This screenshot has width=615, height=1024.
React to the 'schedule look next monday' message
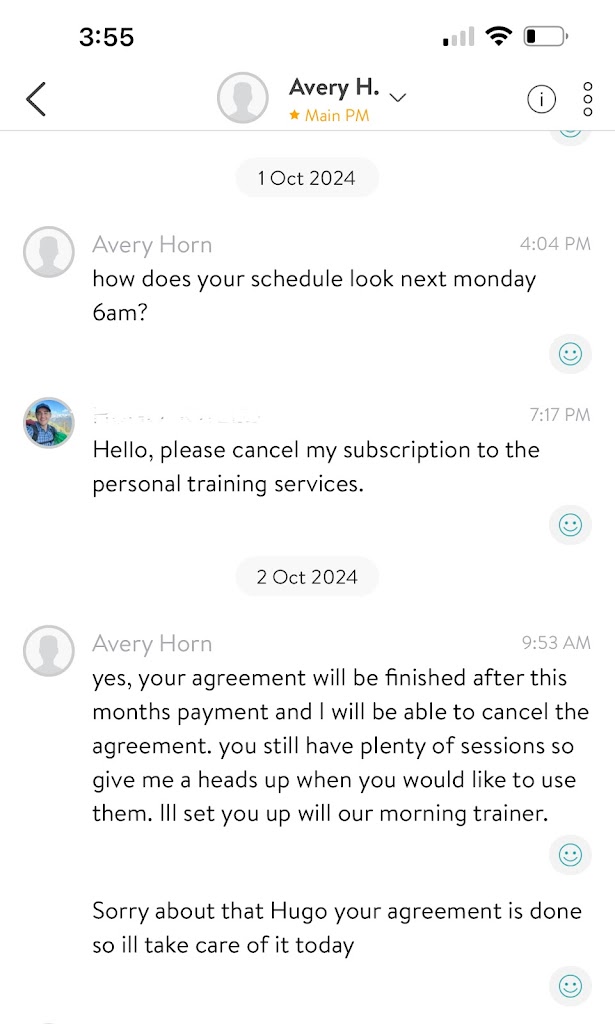point(570,354)
